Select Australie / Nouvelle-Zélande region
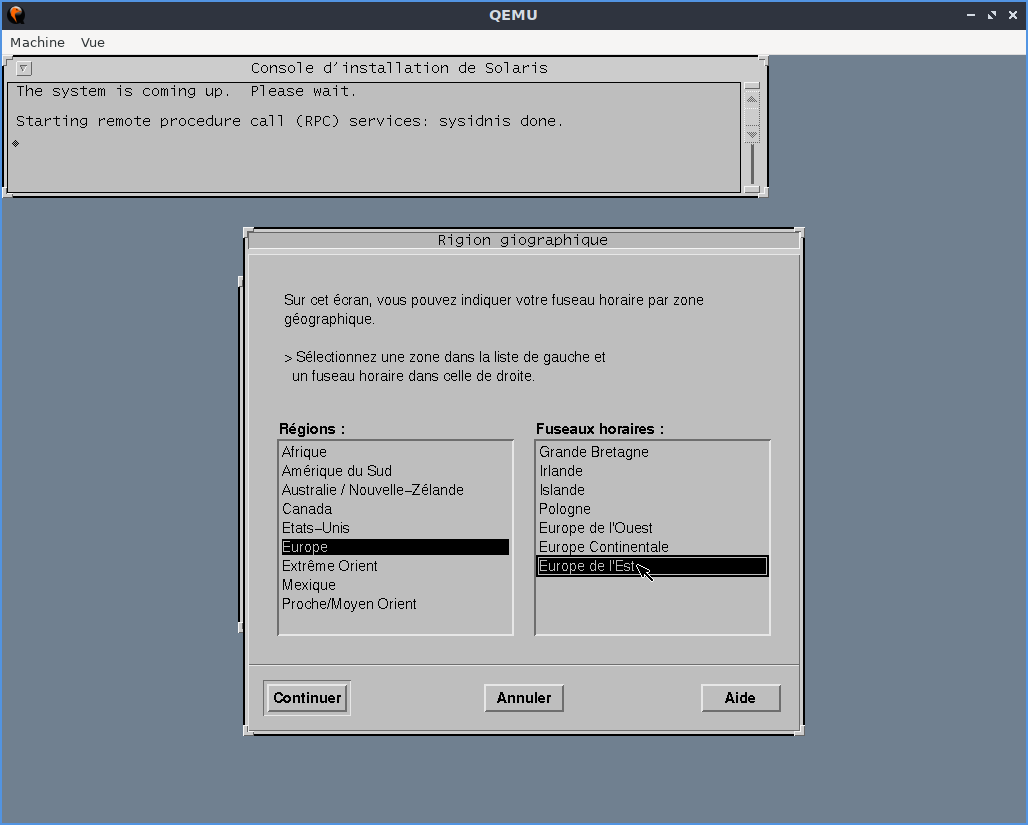1028x825 pixels. [x=395, y=490]
